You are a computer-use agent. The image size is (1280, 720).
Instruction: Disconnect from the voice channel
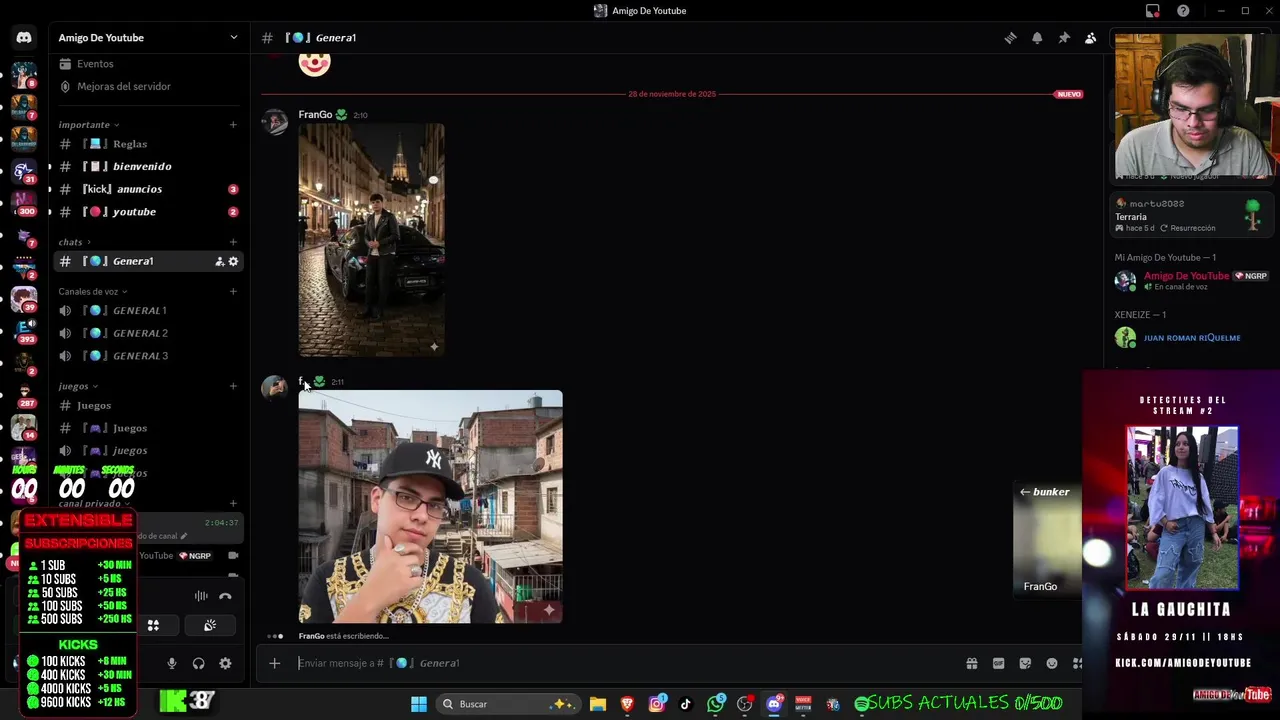tap(226, 596)
